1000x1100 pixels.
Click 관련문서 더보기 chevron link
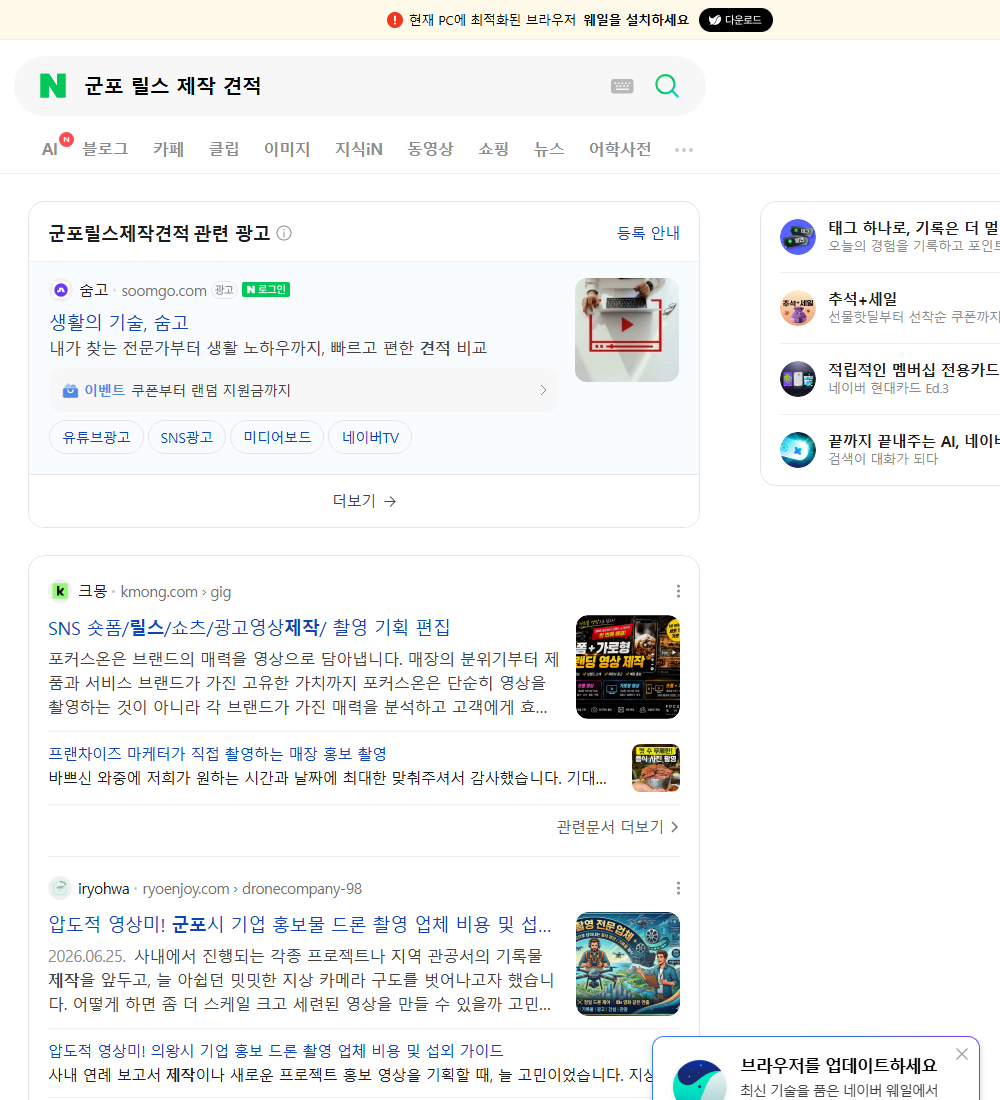tap(618, 827)
